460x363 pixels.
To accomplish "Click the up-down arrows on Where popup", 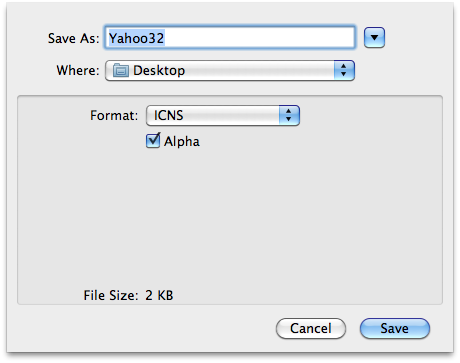I will coord(344,70).
